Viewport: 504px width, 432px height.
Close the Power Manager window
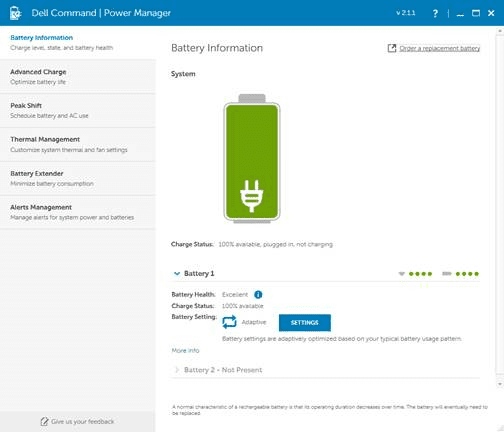(491, 13)
